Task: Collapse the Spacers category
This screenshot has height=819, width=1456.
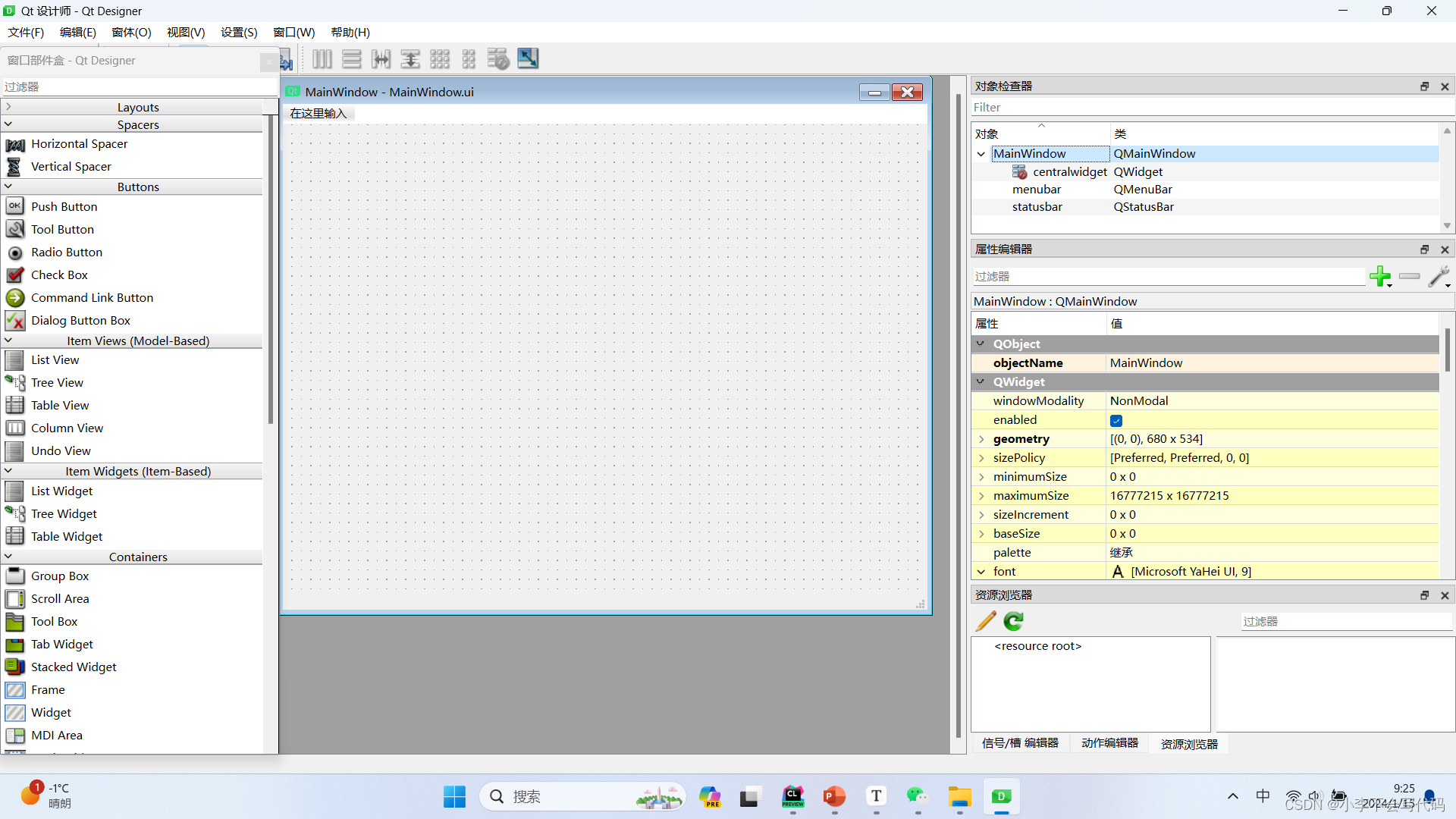Action: 8,124
